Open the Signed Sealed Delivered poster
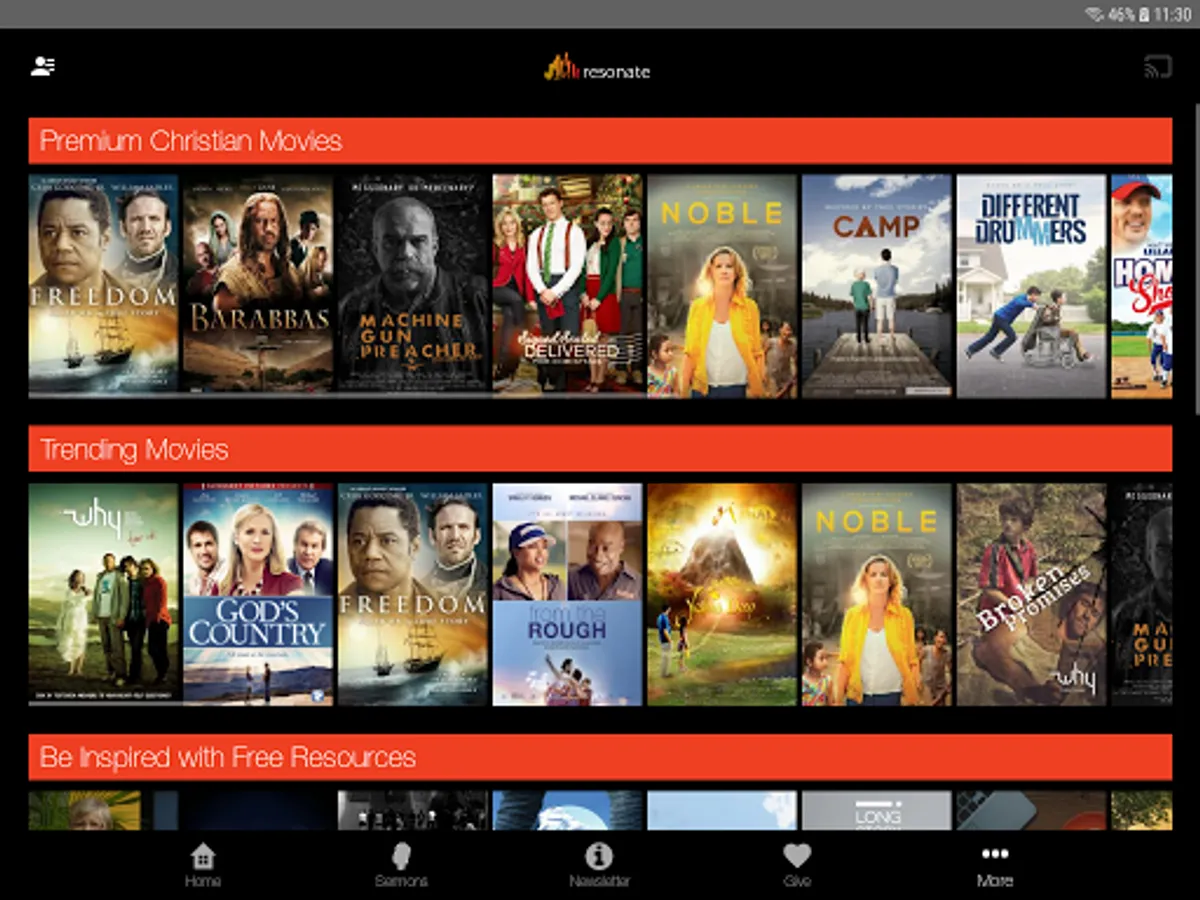1200x900 pixels. click(568, 286)
